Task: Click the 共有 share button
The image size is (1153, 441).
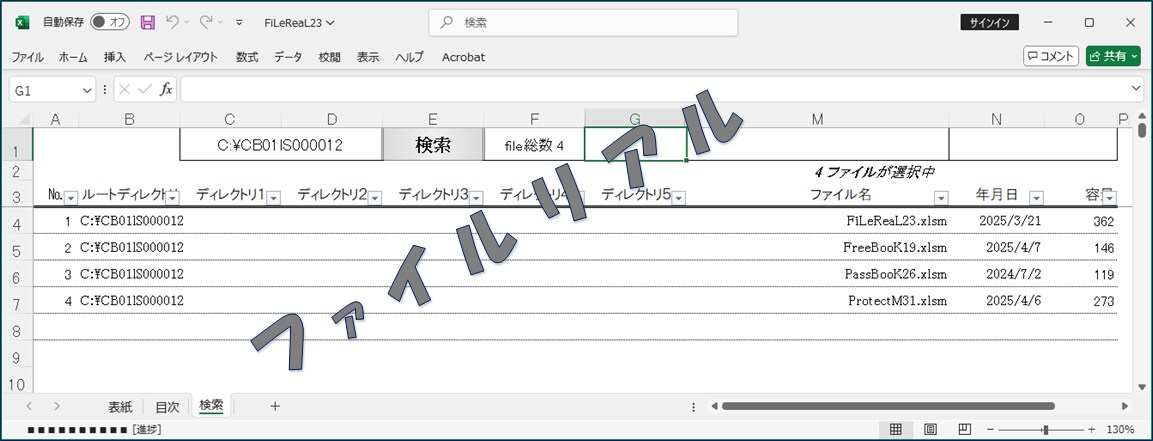Action: coord(1113,56)
